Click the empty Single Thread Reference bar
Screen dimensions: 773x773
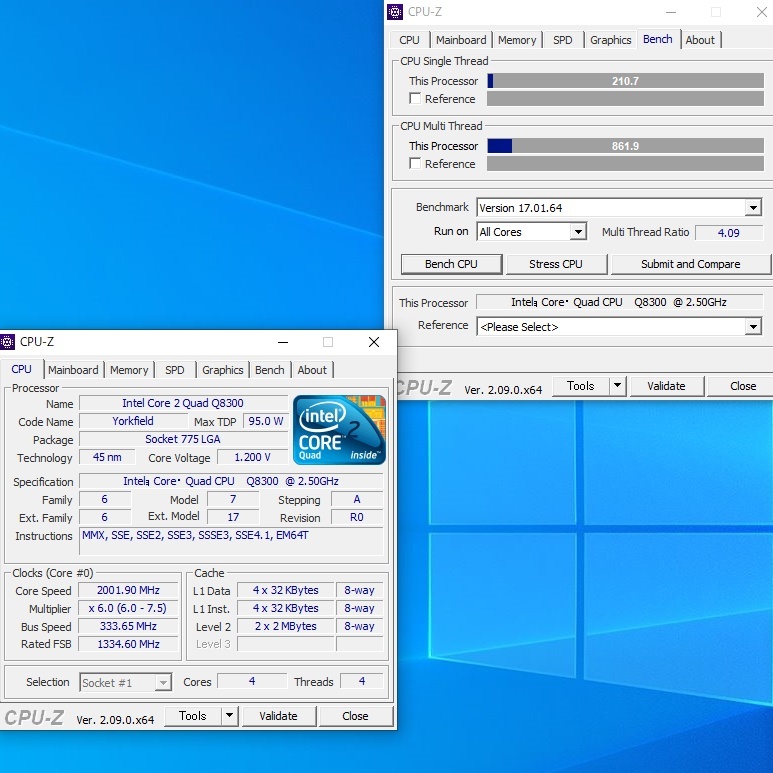[x=625, y=99]
